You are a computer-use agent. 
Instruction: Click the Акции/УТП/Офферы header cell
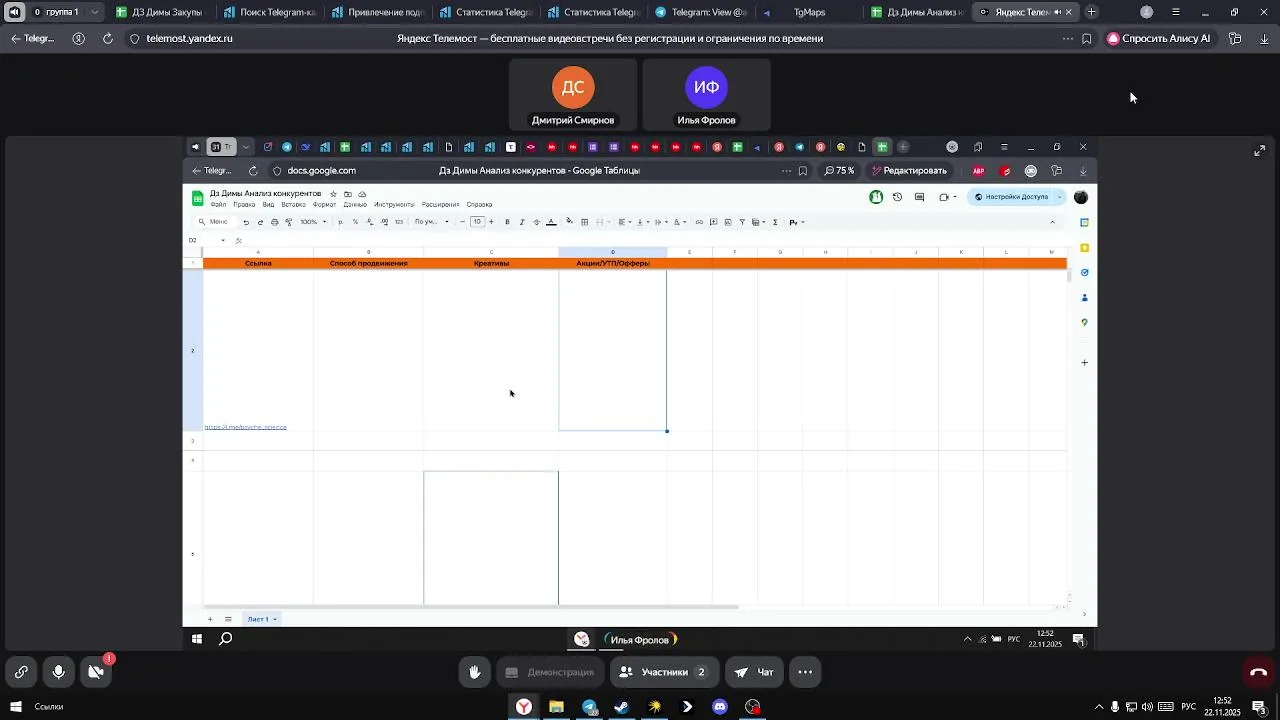coord(612,263)
